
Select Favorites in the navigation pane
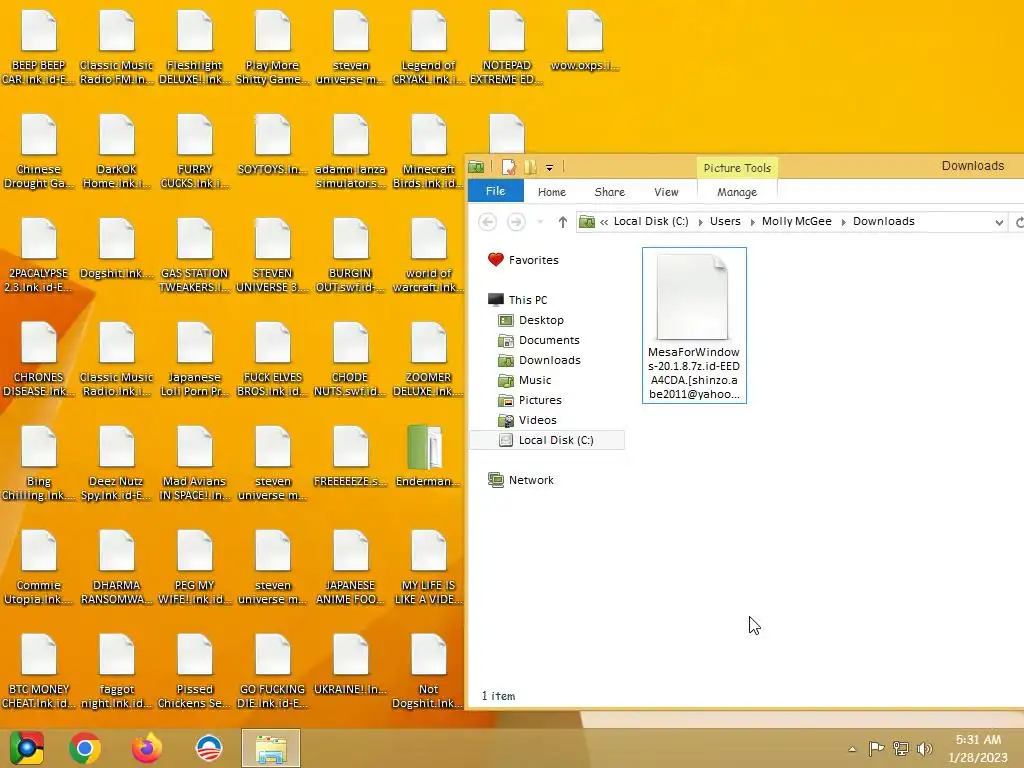[x=523, y=260]
